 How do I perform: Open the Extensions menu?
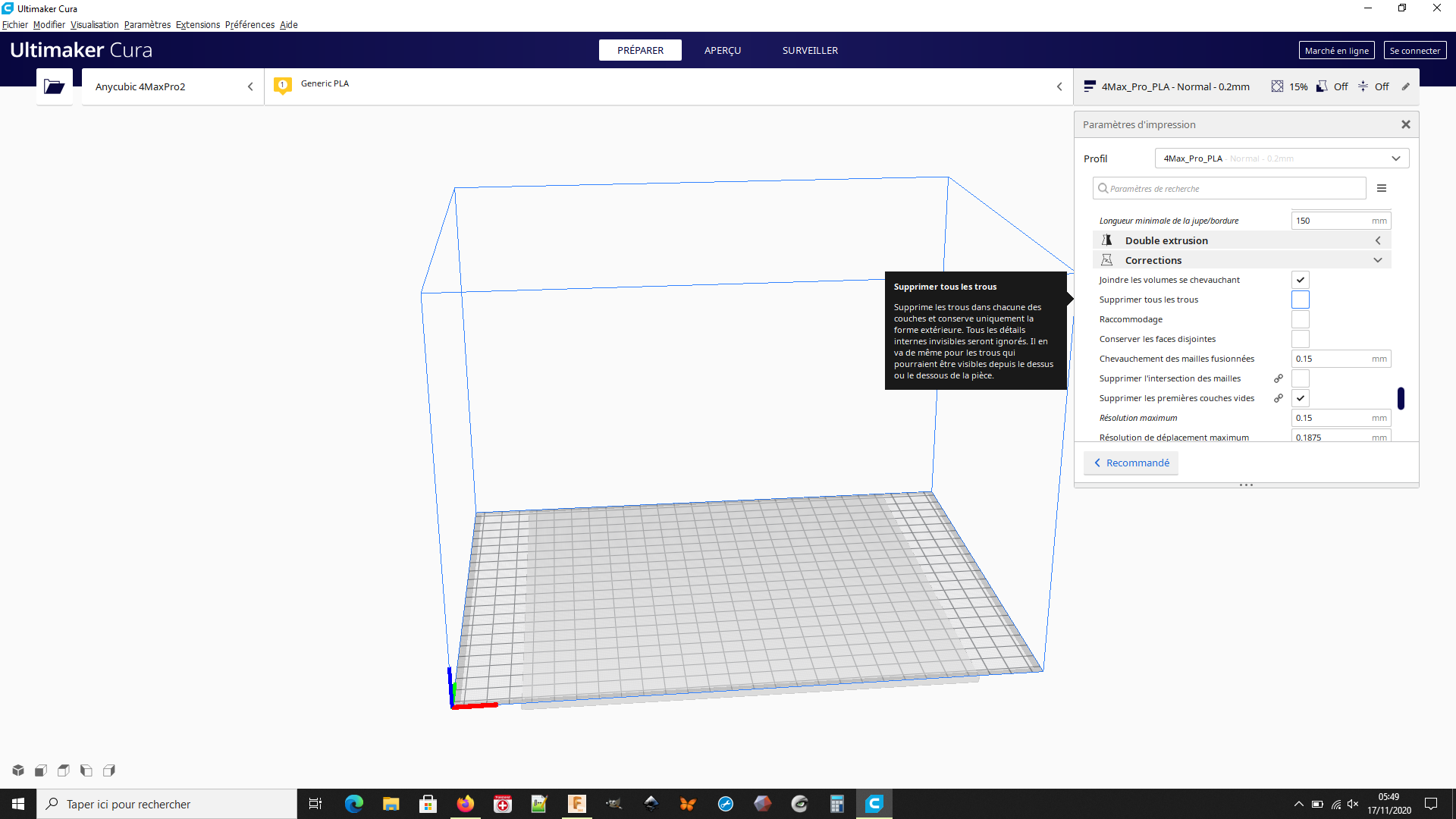(x=198, y=25)
